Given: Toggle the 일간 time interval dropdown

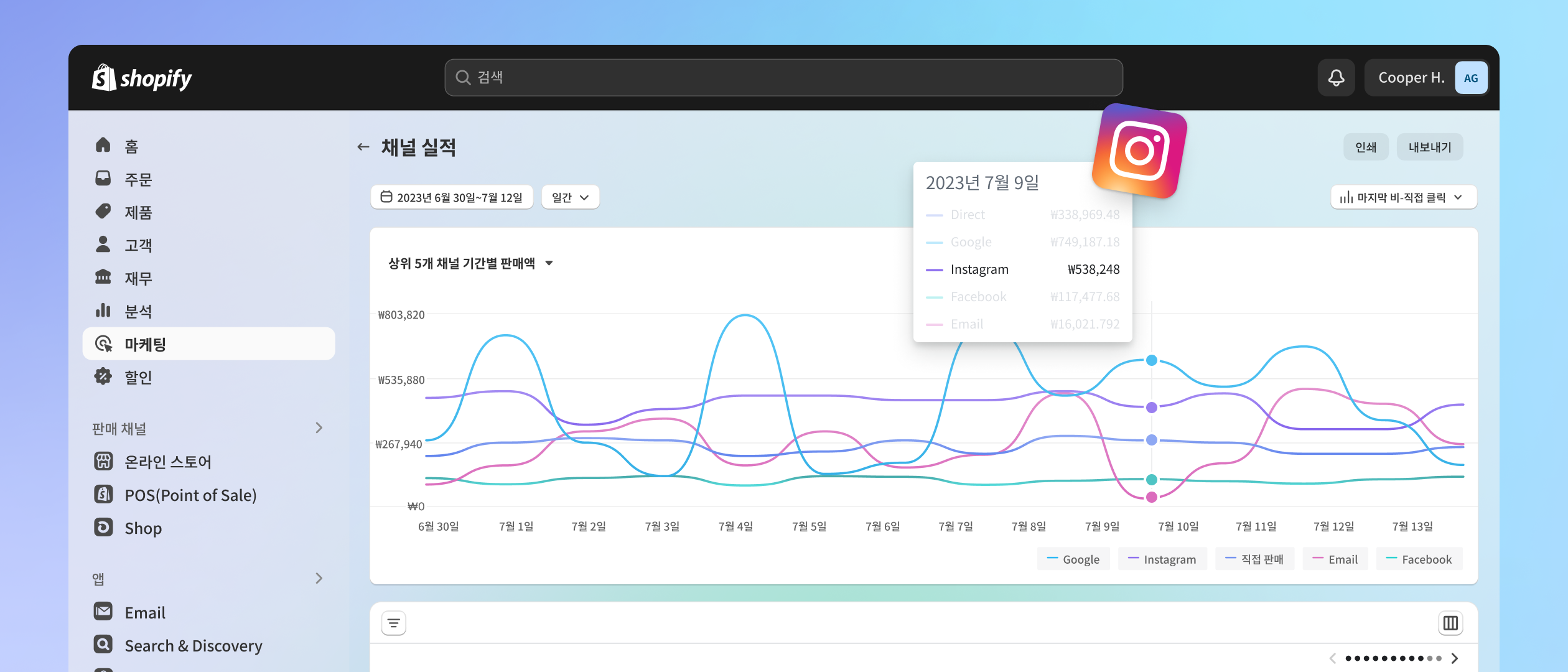Looking at the screenshot, I should coord(570,197).
